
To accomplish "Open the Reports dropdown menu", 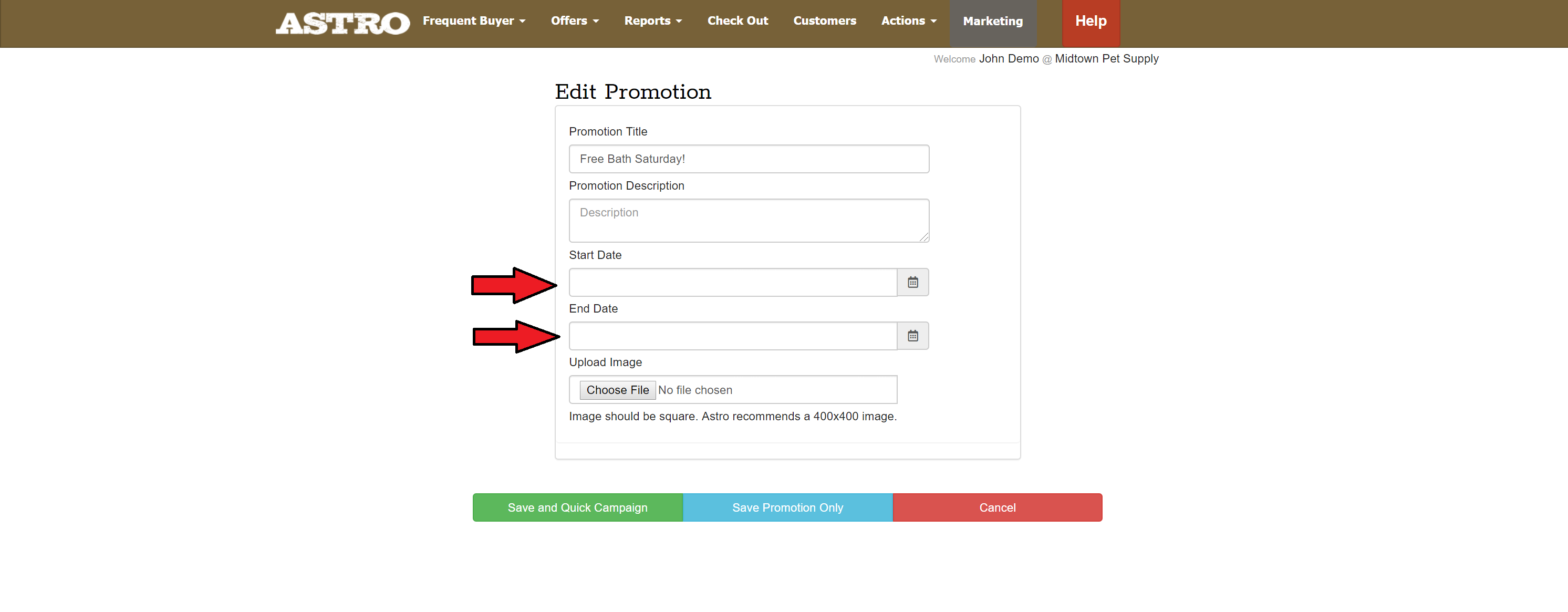I will pyautogui.click(x=652, y=20).
